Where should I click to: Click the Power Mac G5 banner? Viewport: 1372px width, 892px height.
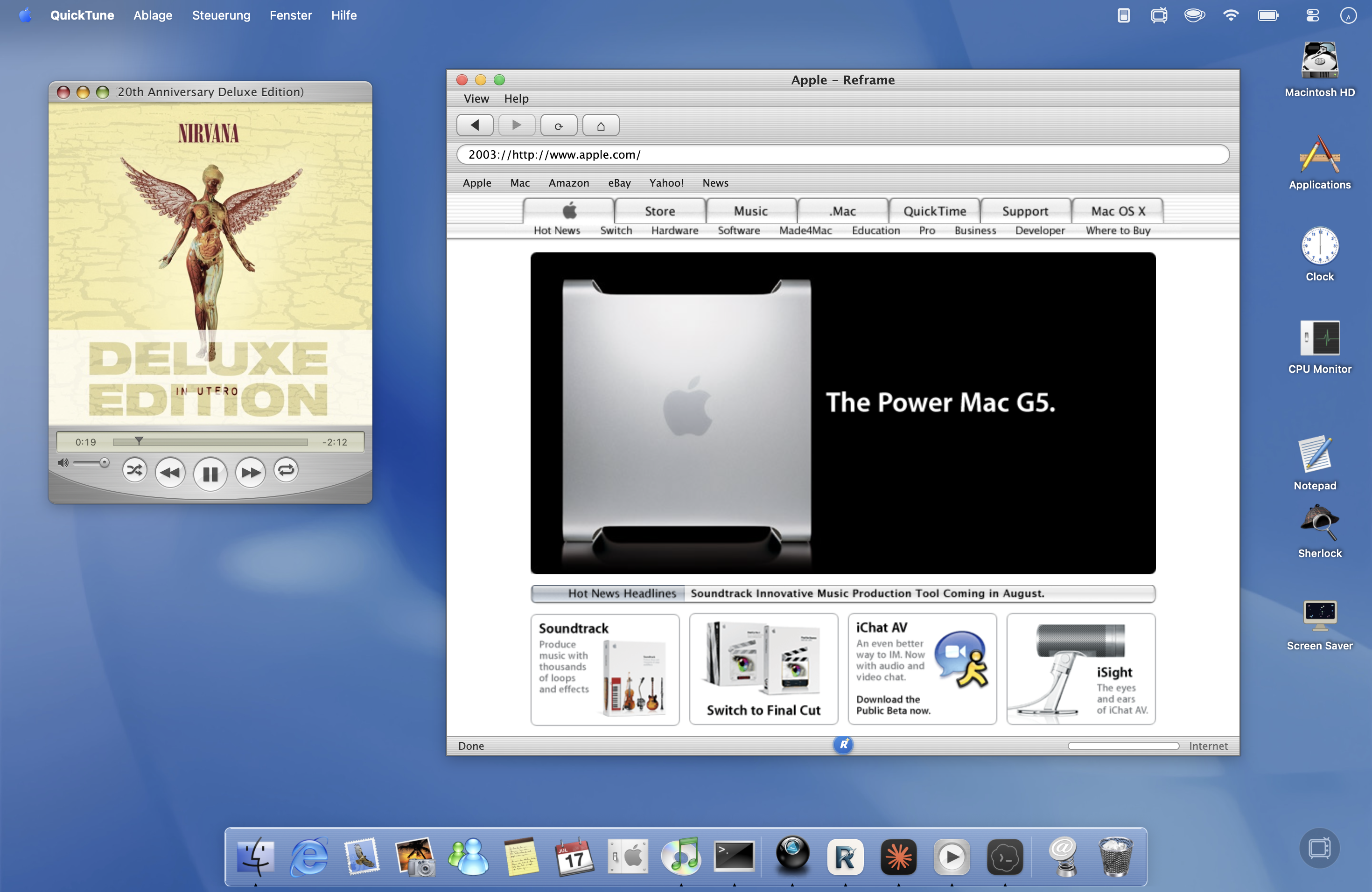click(x=843, y=413)
